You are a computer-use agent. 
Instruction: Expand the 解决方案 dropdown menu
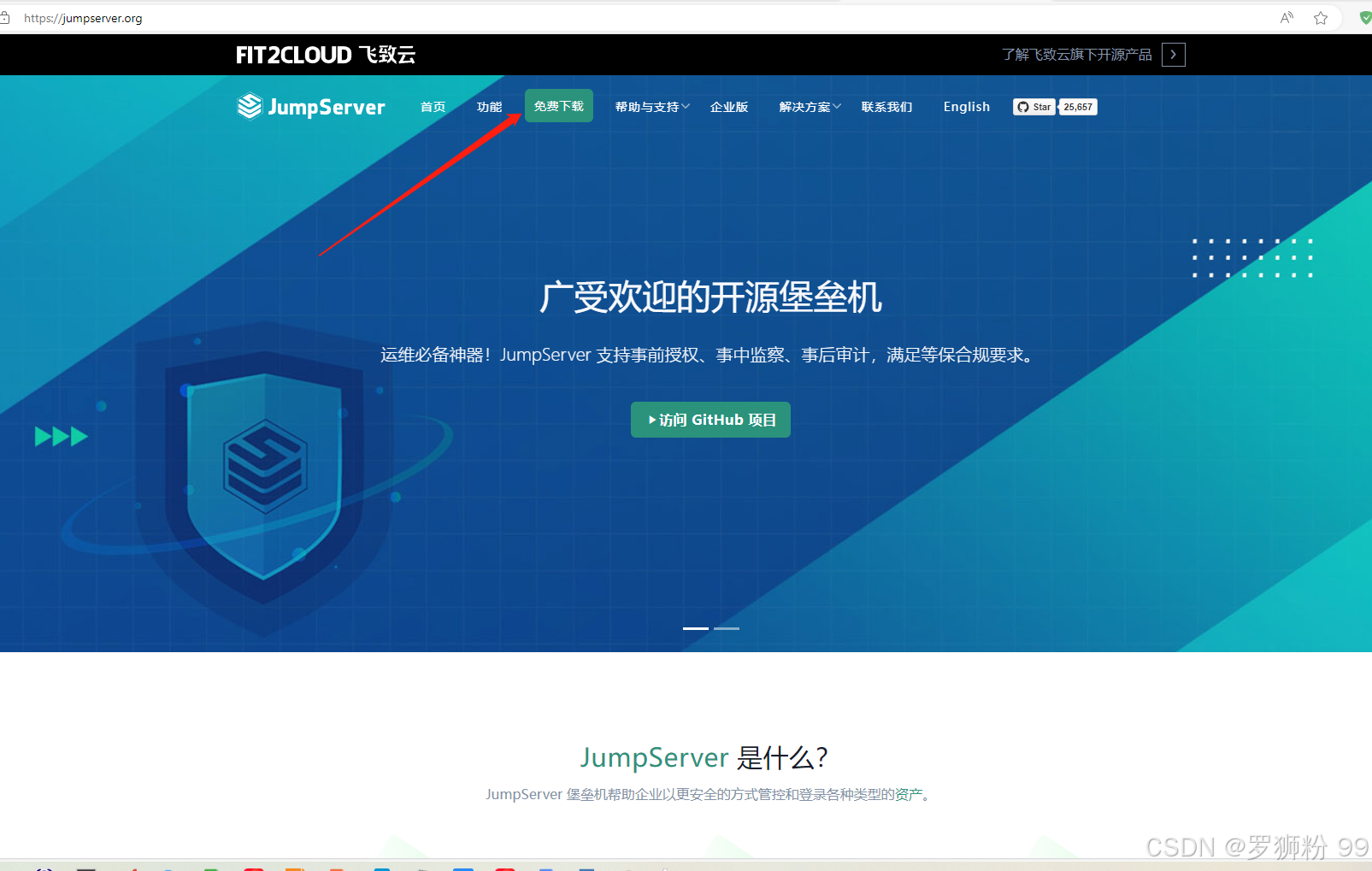pos(810,107)
